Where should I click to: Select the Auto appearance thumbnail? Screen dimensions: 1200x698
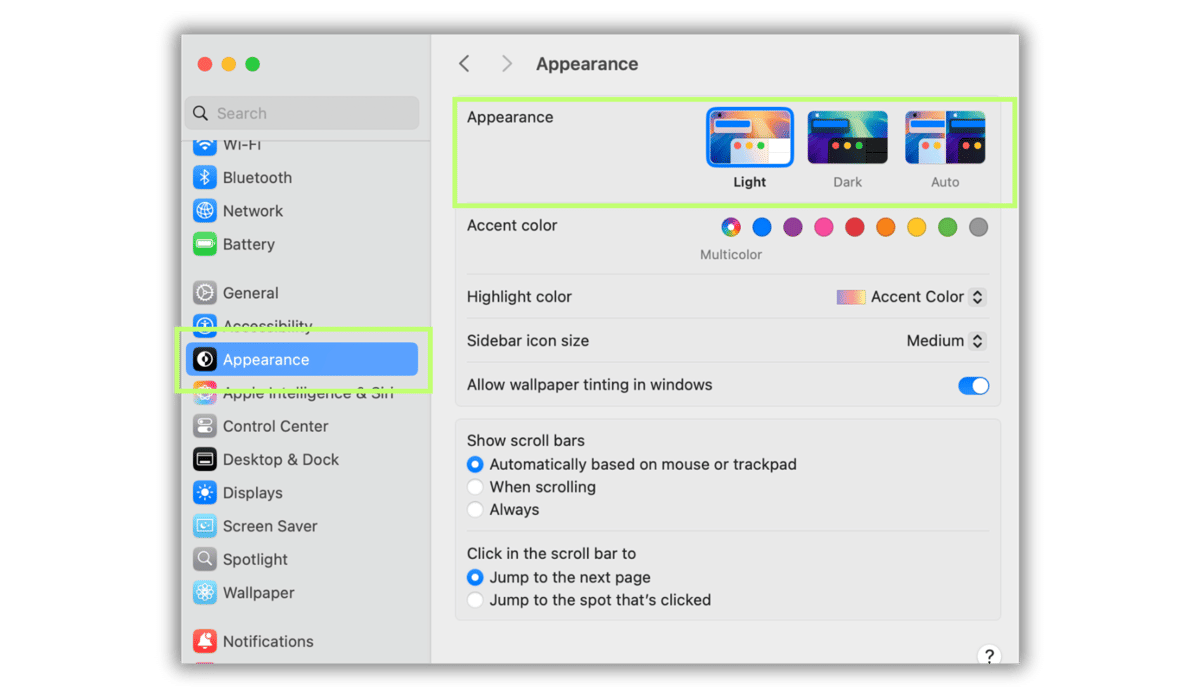[945, 137]
